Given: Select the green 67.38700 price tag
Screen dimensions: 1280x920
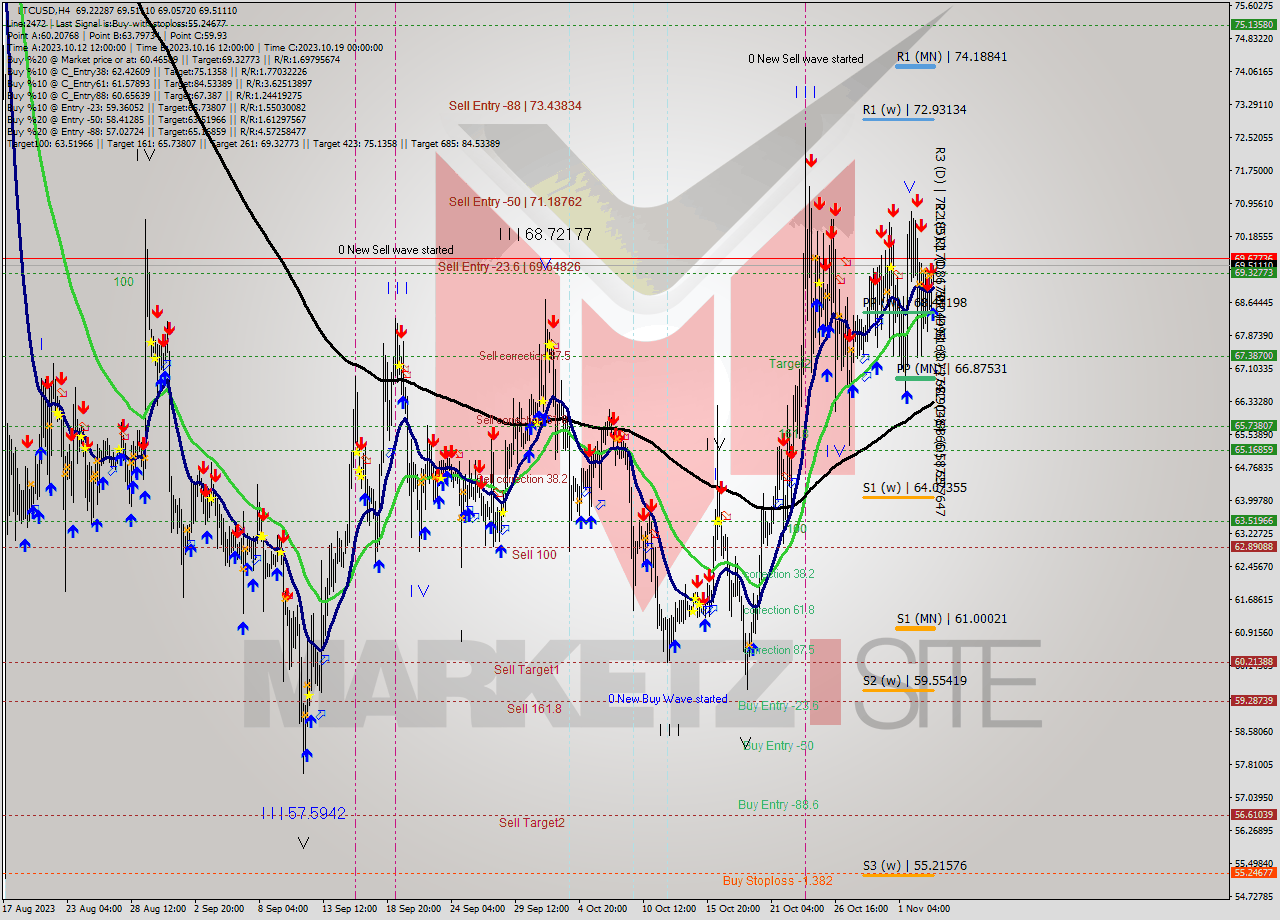Looking at the screenshot, I should [x=1253, y=355].
